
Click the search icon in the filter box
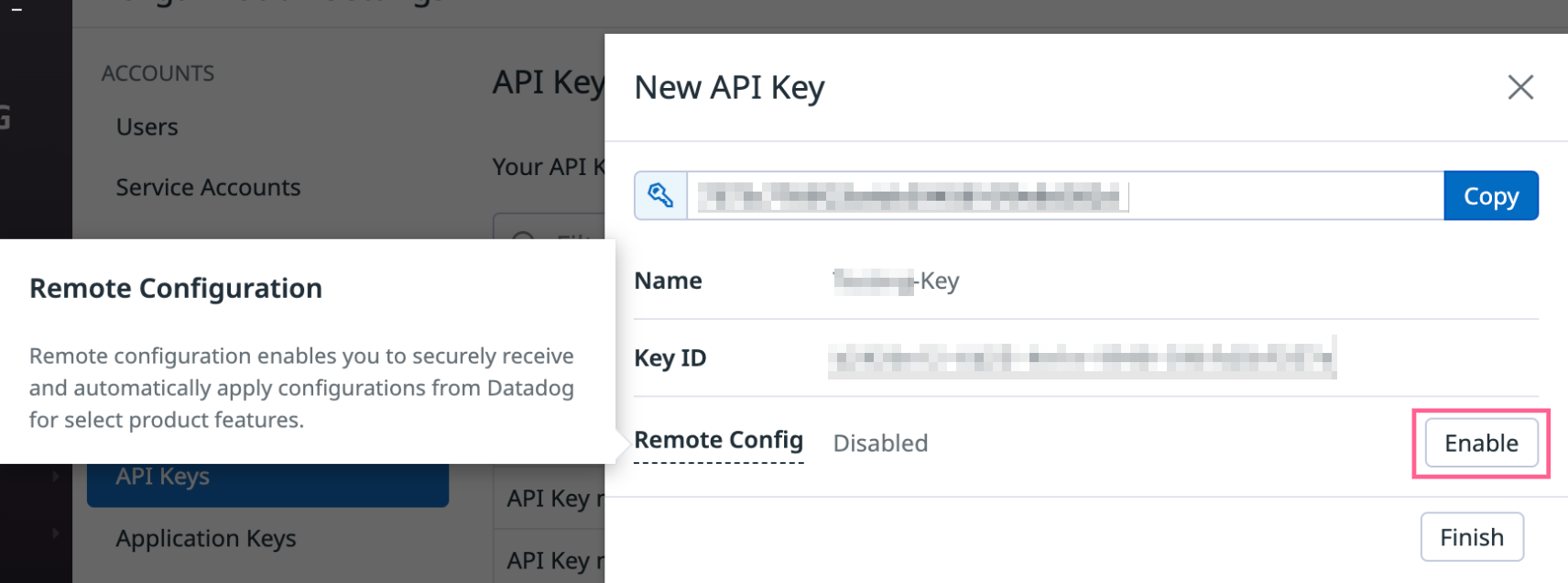coord(523,240)
